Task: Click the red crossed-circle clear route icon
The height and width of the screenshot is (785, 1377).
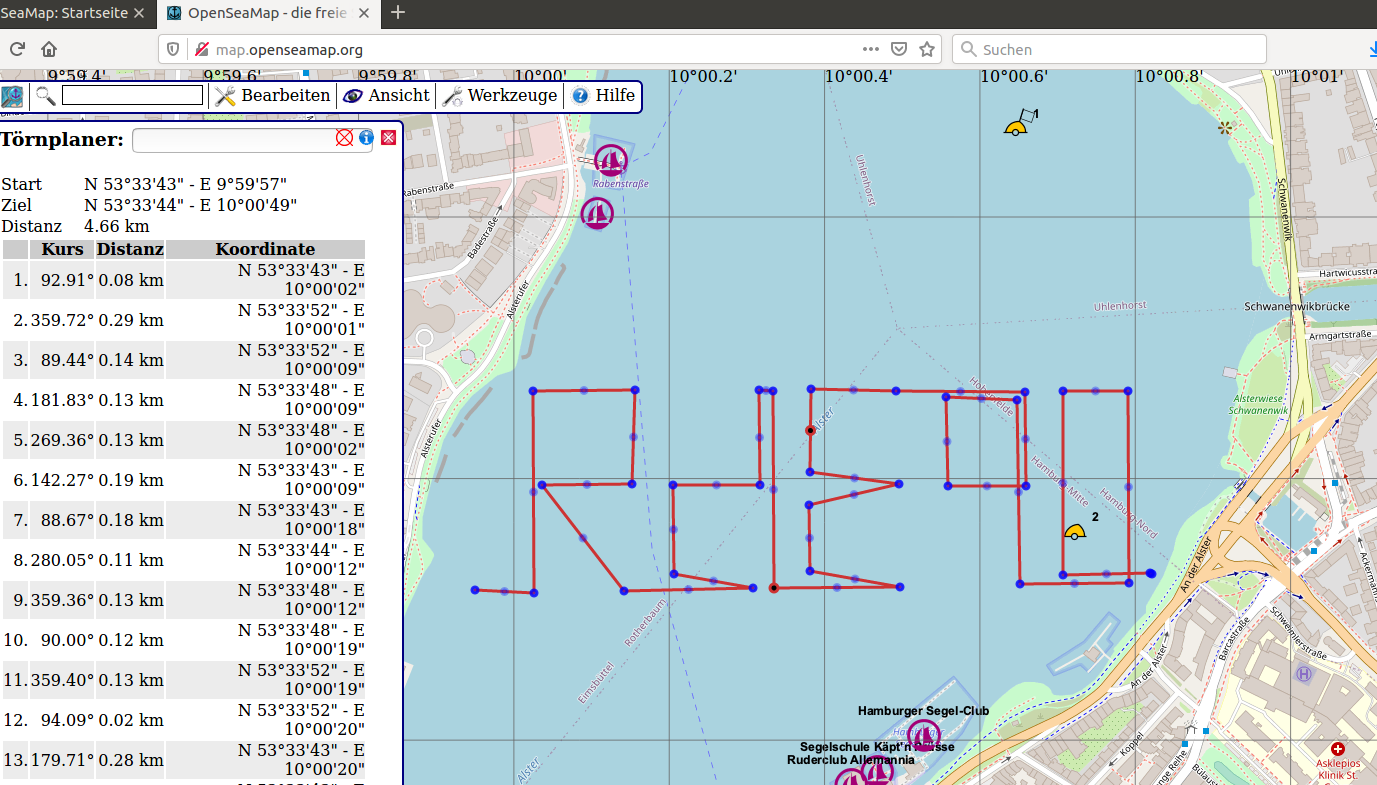Action: coord(345,138)
